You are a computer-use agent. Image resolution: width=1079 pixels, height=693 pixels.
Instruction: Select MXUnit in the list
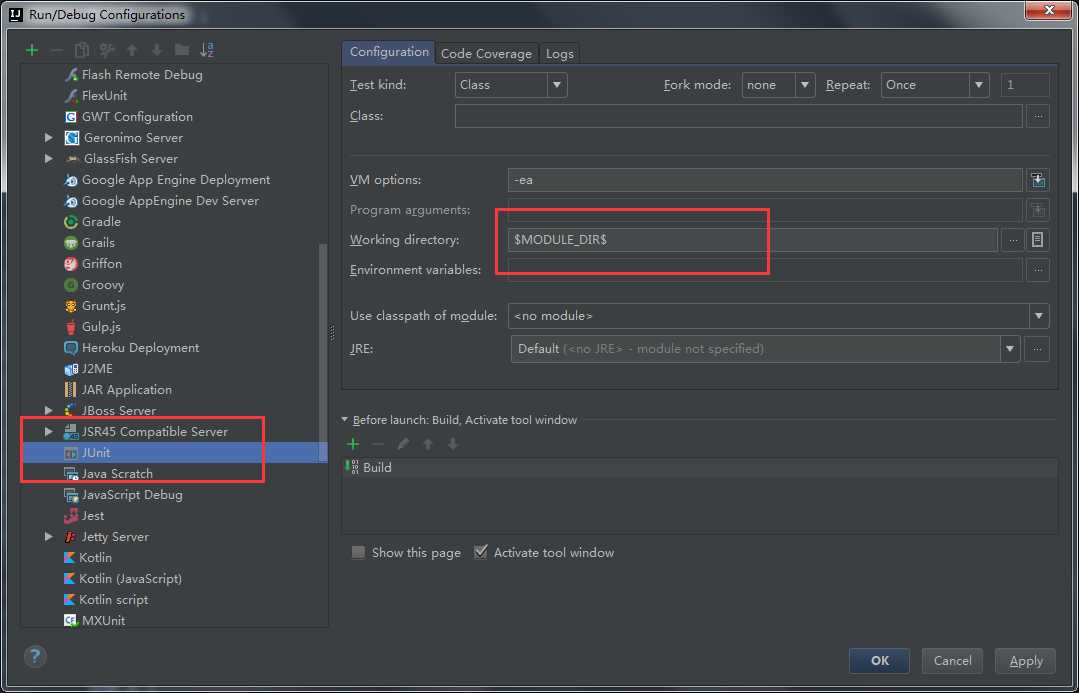coord(103,621)
